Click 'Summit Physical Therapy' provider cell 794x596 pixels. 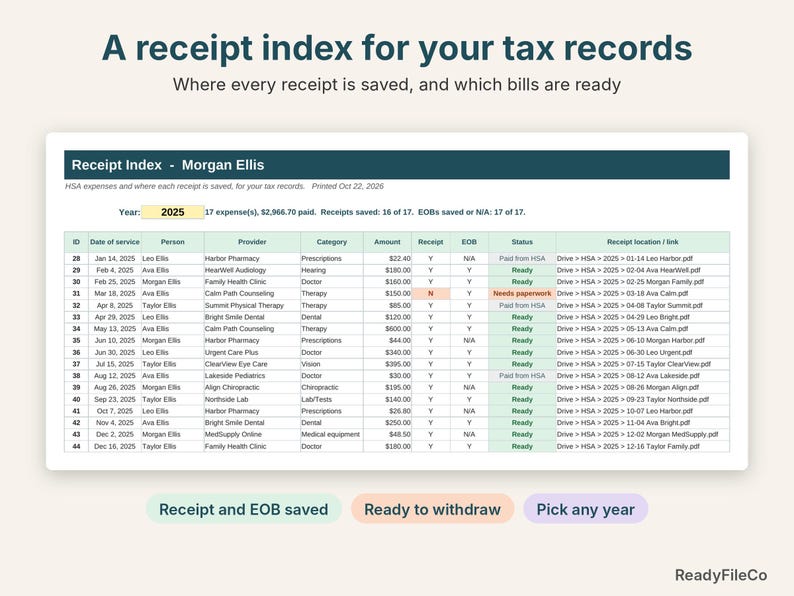pos(252,306)
